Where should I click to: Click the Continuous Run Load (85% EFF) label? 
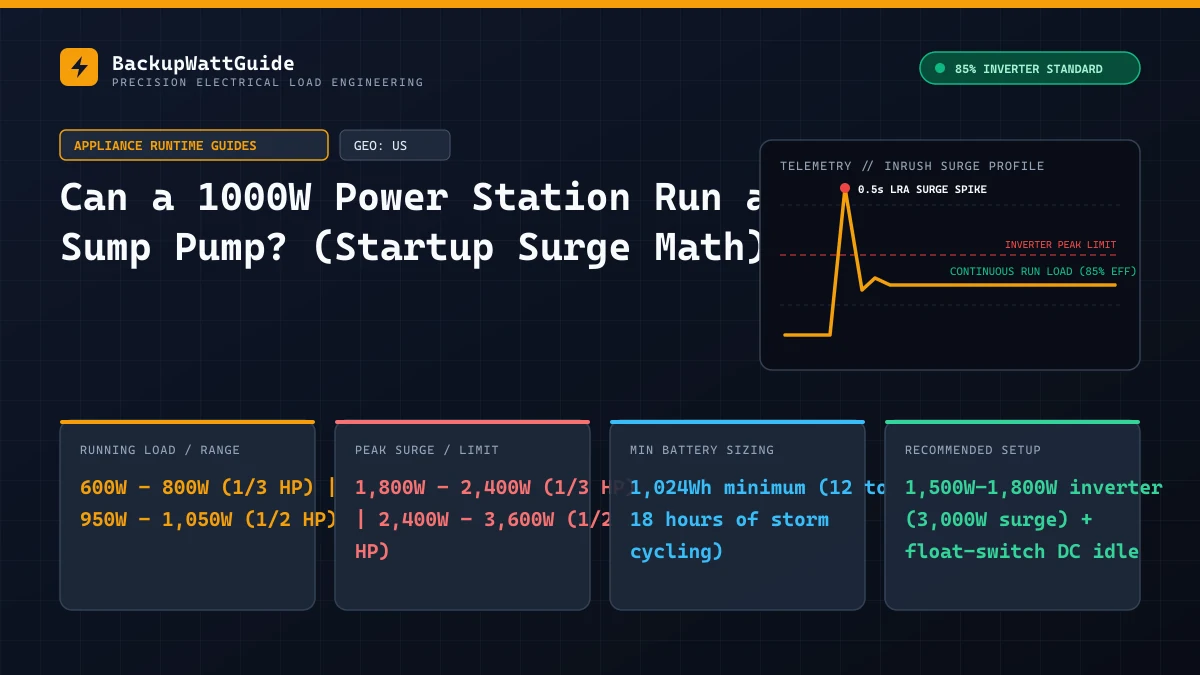tap(1043, 271)
